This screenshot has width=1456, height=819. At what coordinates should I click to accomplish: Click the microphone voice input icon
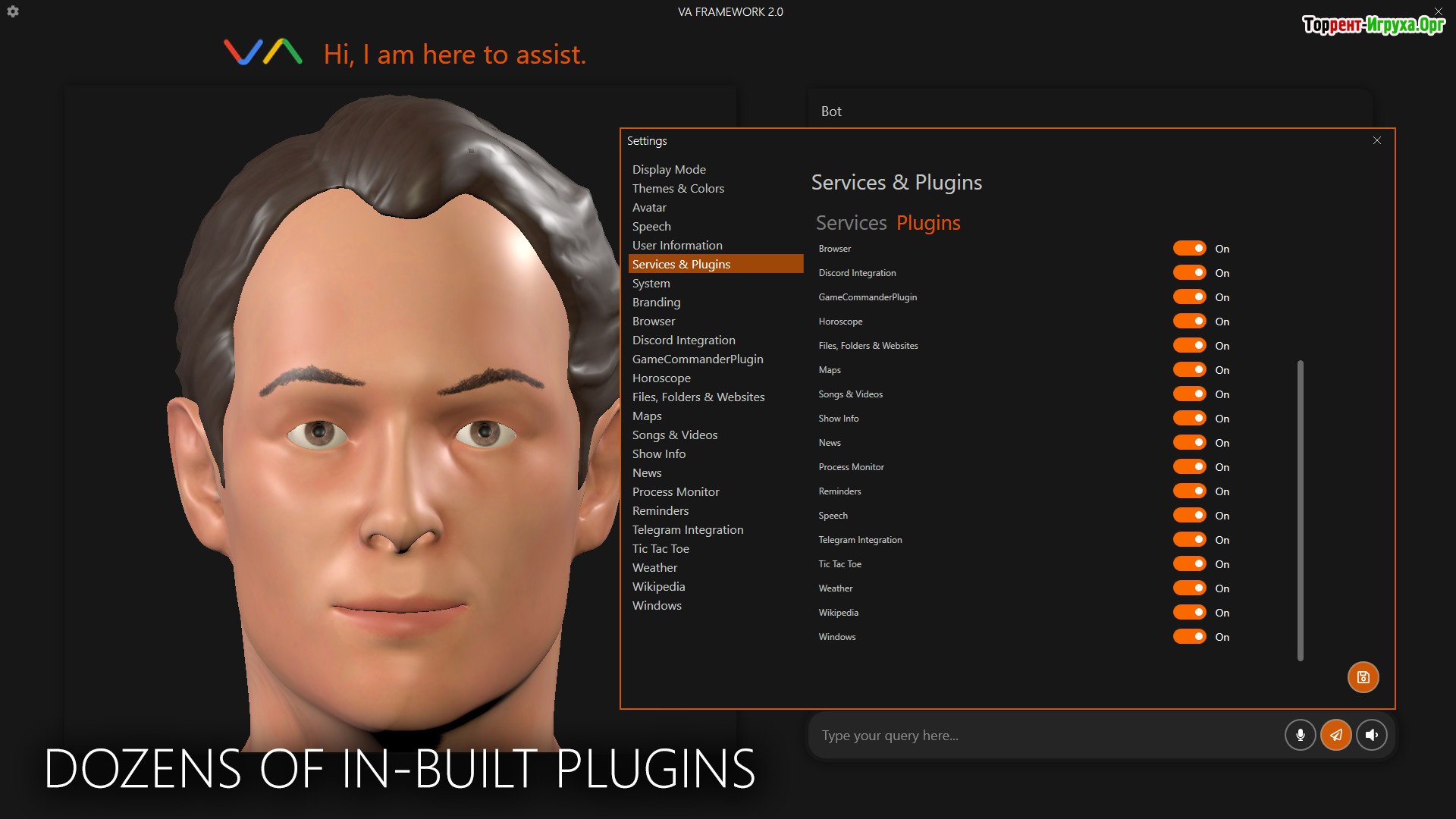(x=1300, y=735)
